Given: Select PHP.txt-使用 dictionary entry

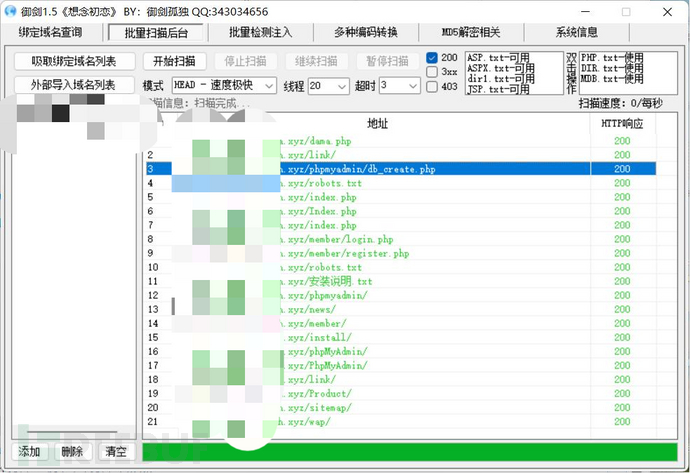Looking at the screenshot, I should (x=612, y=58).
